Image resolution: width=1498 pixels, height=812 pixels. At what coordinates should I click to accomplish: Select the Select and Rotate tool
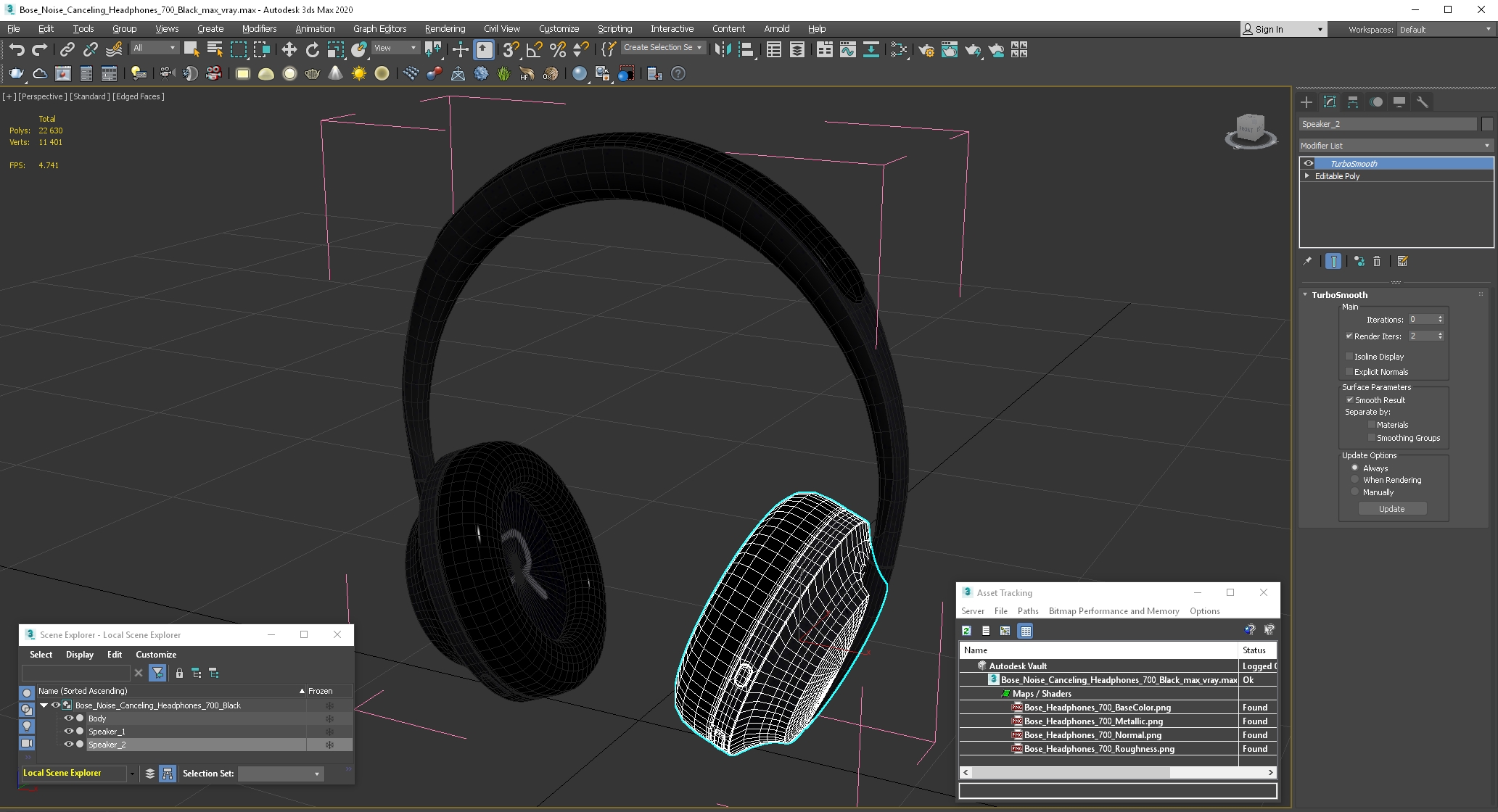pos(312,49)
